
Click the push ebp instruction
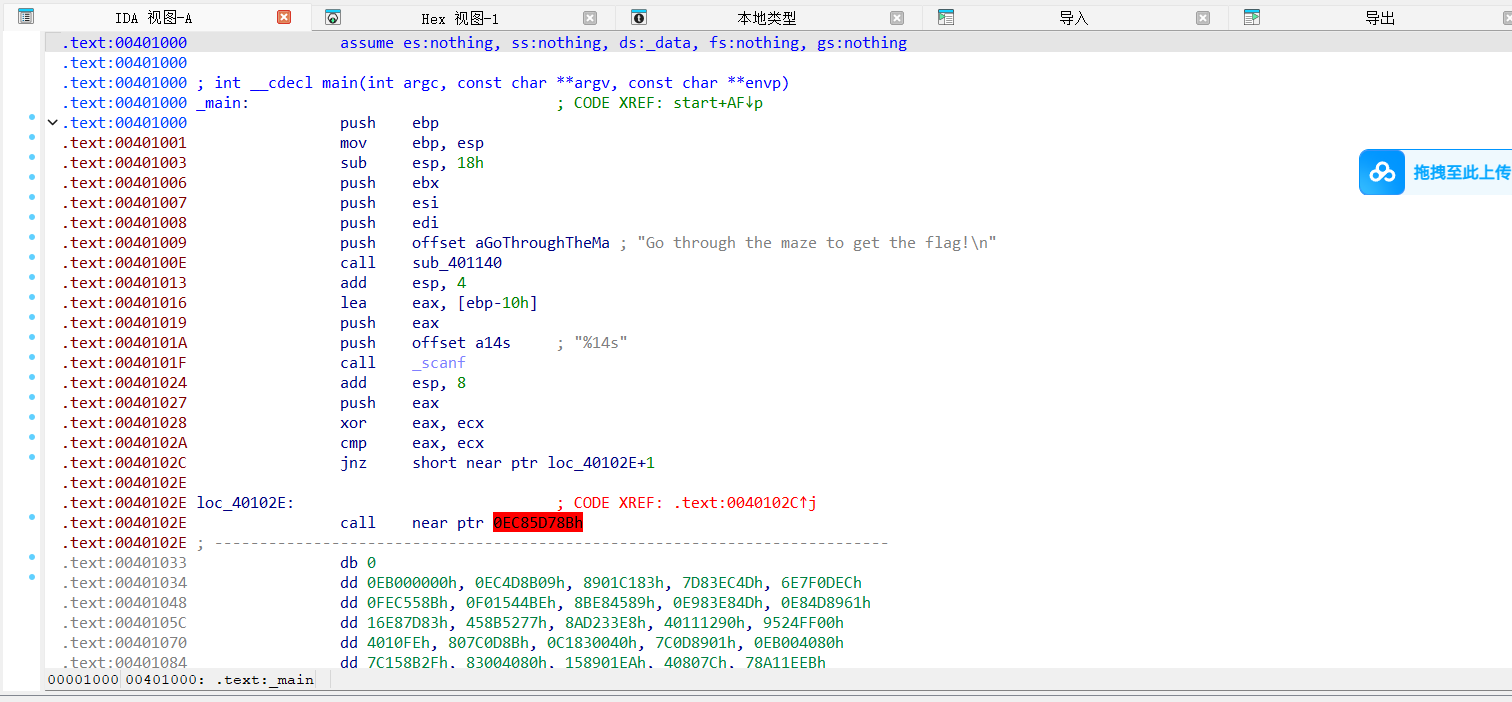389,123
